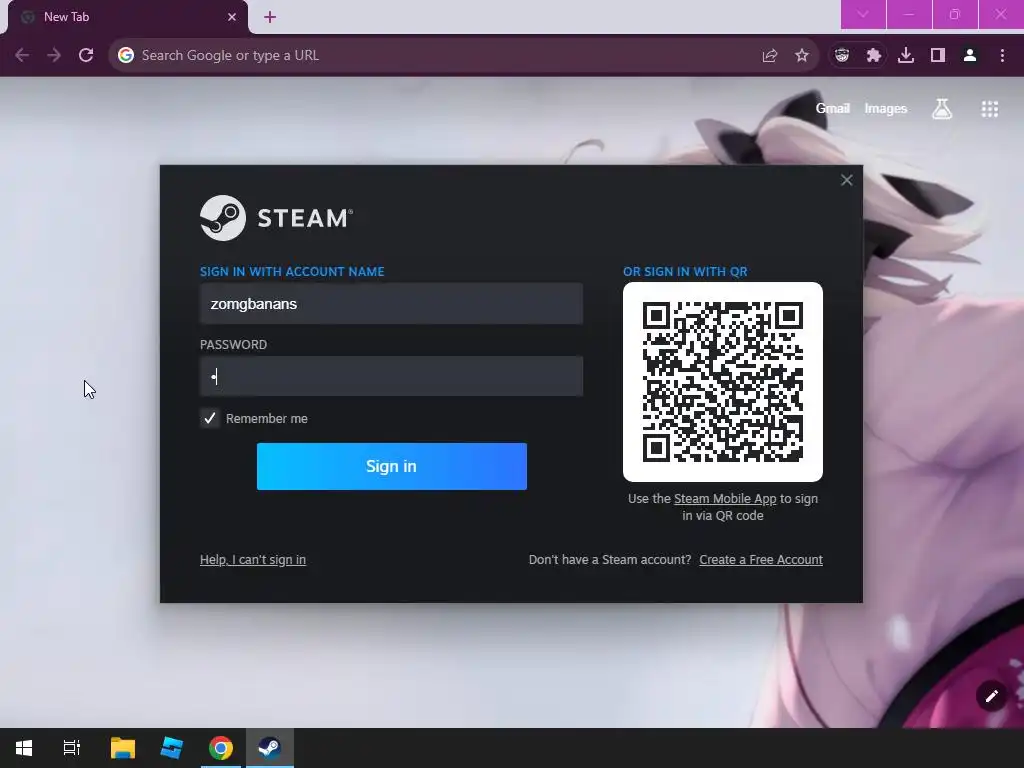Go back using Chrome's back arrow
This screenshot has width=1024, height=768.
click(x=22, y=56)
